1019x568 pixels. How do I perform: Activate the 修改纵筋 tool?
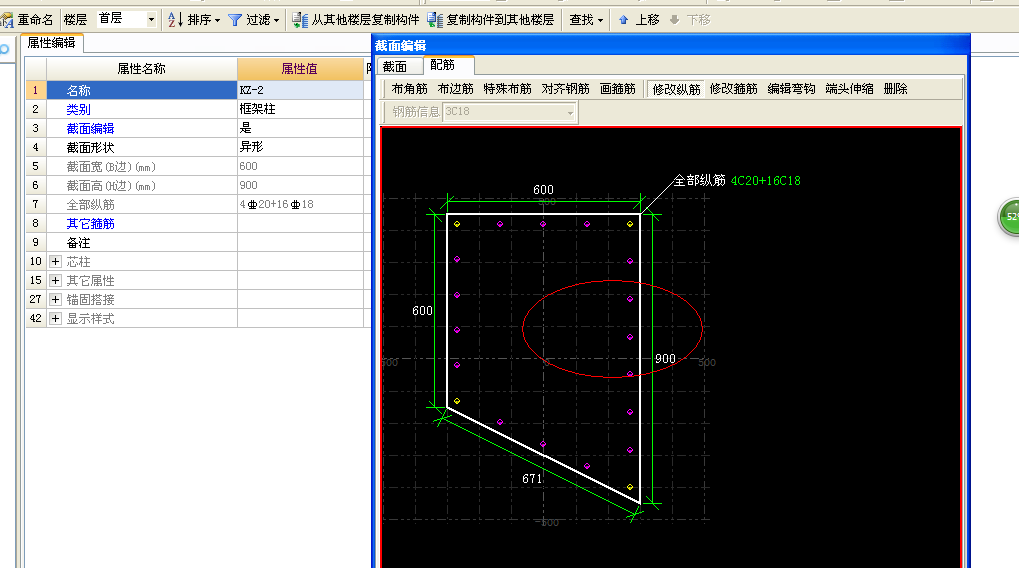pyautogui.click(x=677, y=90)
